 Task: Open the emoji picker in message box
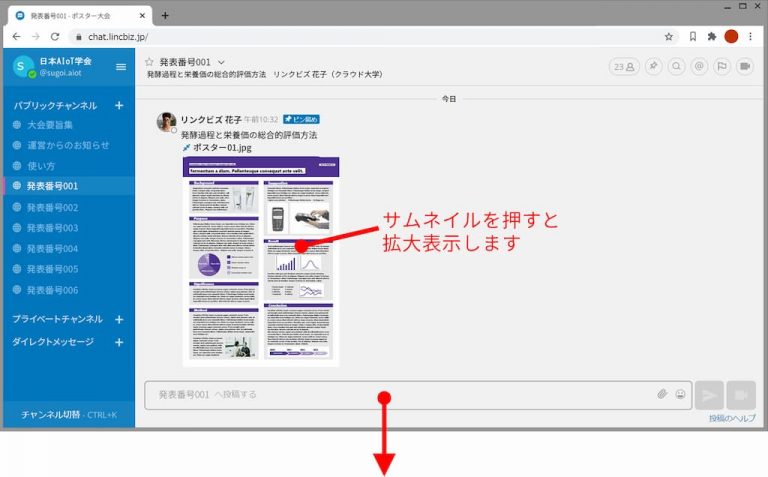[680, 394]
